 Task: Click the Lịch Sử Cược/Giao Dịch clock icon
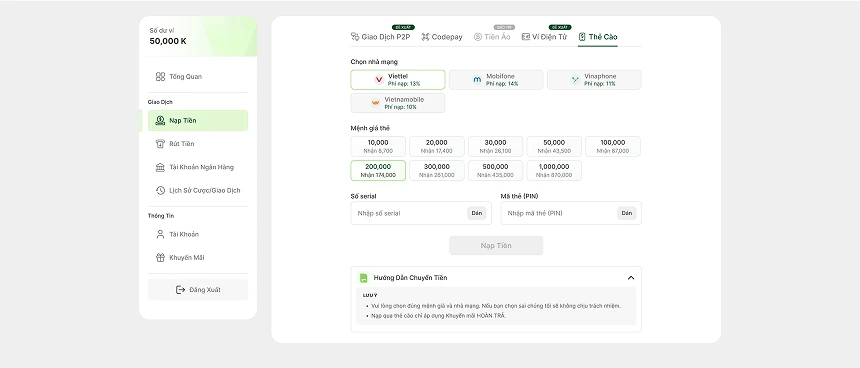(160, 190)
